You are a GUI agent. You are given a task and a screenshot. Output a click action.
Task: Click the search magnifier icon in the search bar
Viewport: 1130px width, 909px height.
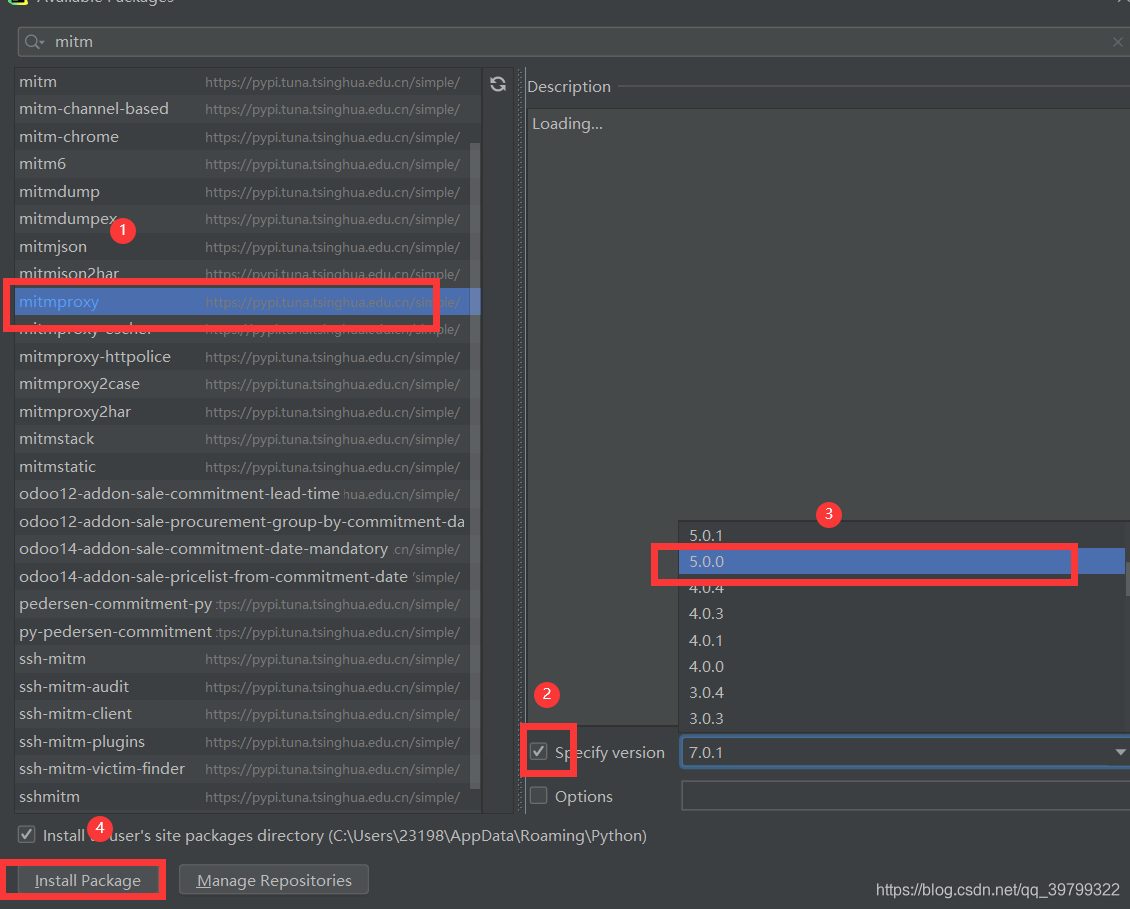click(x=32, y=41)
